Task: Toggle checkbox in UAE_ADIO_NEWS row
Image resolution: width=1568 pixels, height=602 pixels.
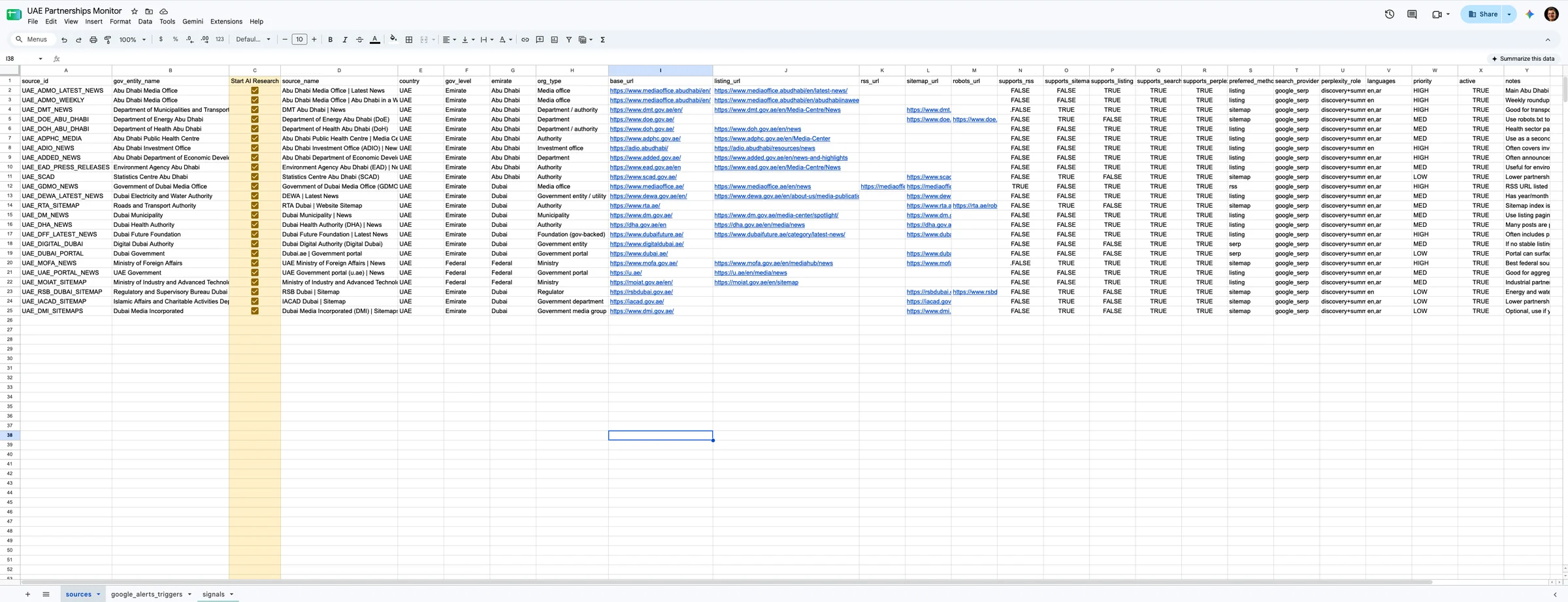Action: click(x=255, y=148)
